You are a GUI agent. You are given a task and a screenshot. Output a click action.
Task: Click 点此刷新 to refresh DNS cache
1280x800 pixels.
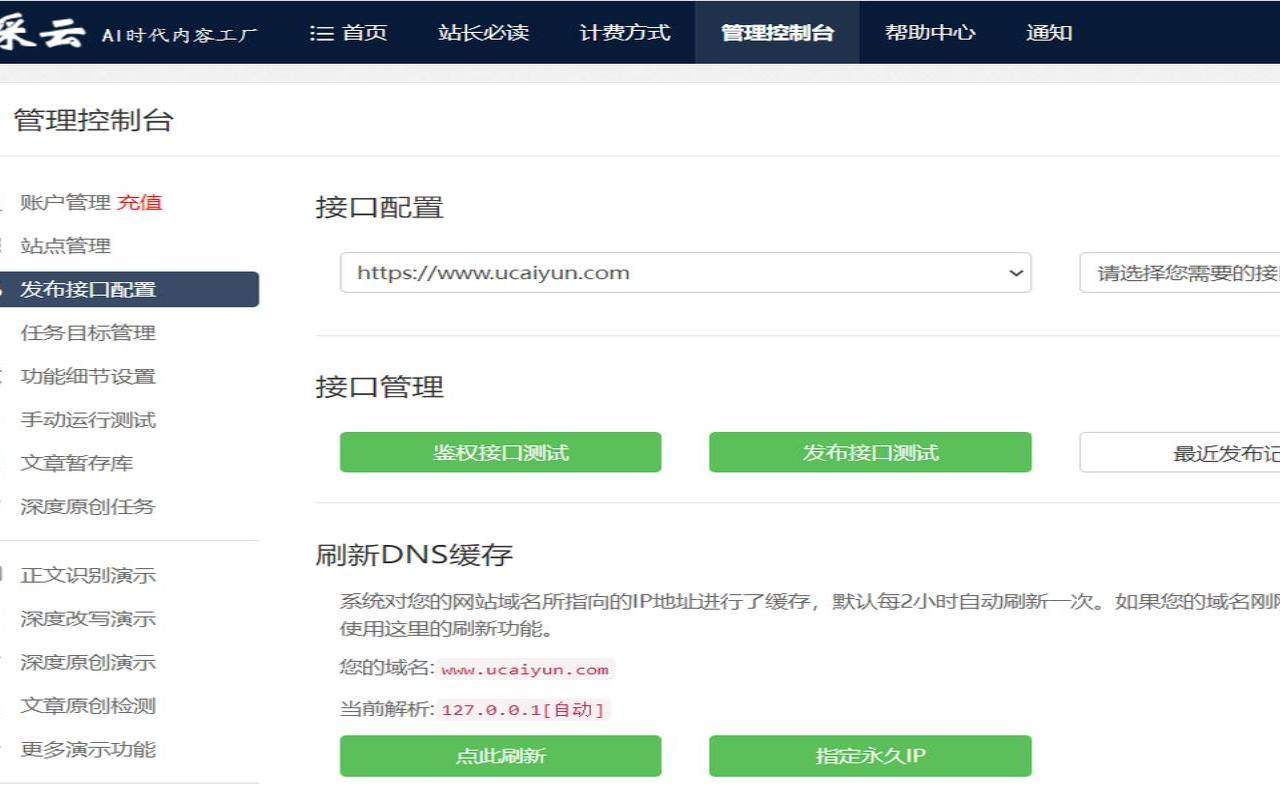[500, 756]
